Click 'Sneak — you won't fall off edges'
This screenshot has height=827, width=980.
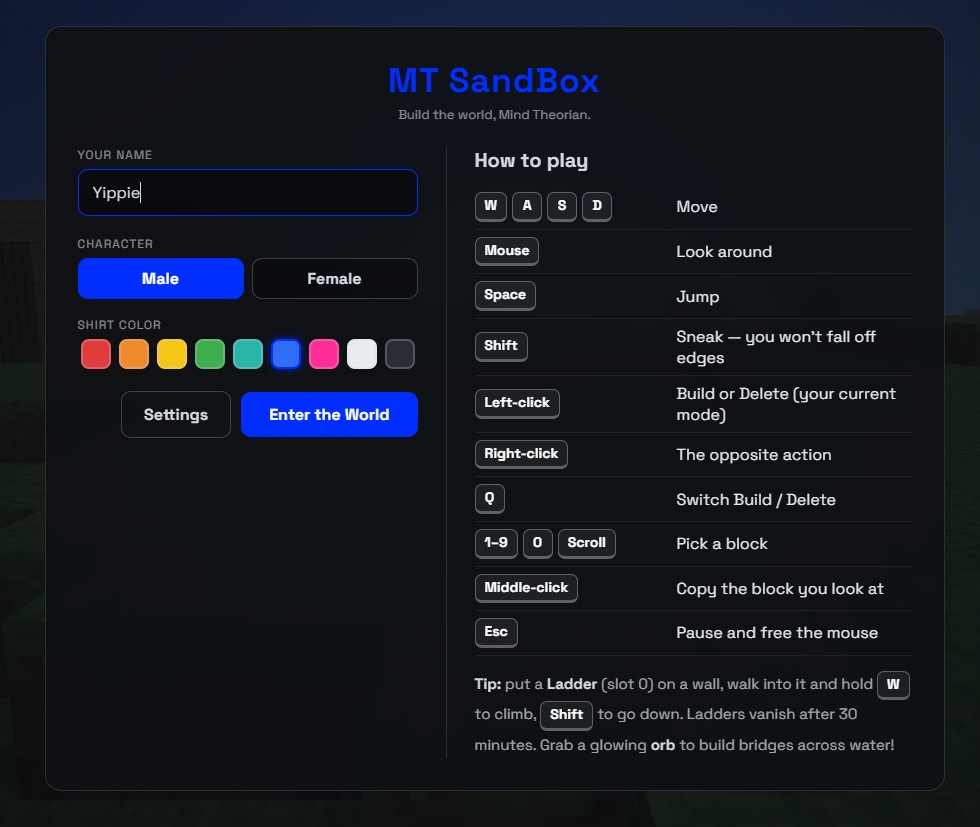tap(776, 348)
